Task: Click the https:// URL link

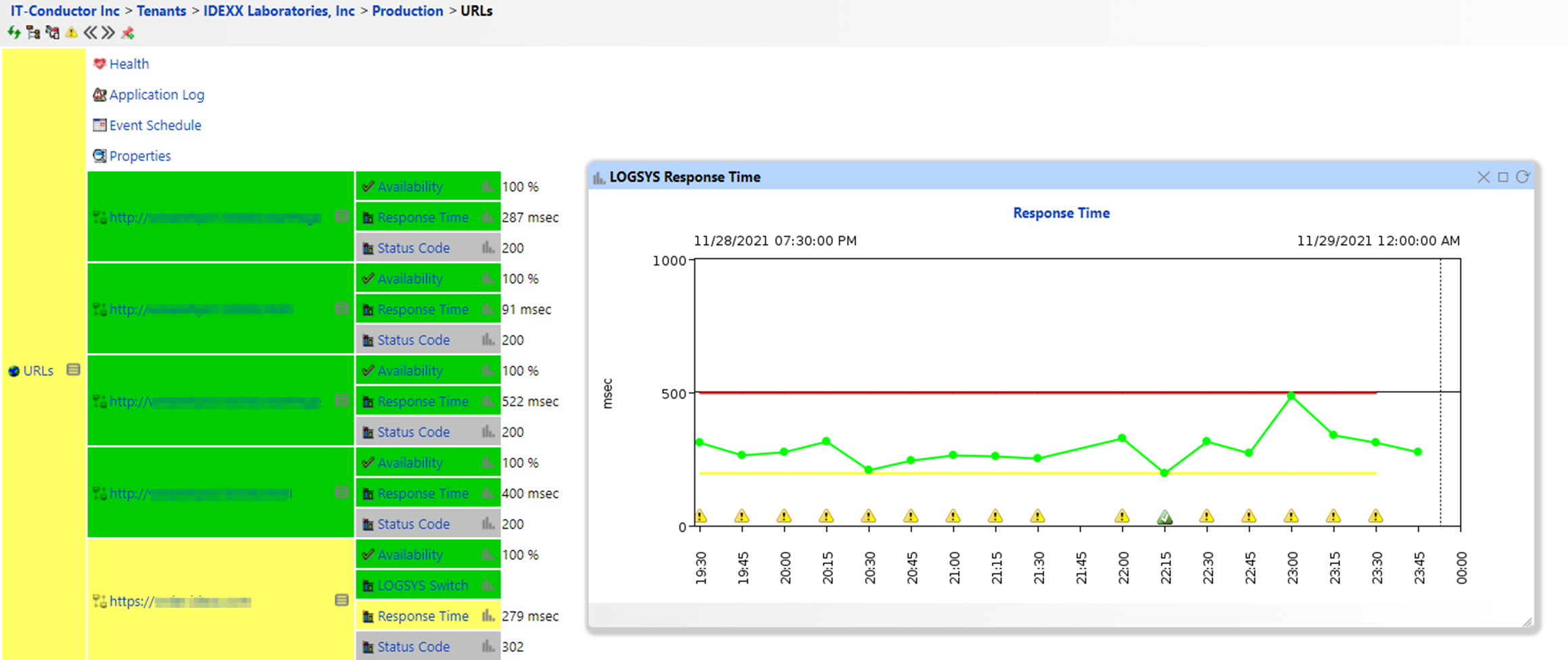Action: [x=180, y=601]
